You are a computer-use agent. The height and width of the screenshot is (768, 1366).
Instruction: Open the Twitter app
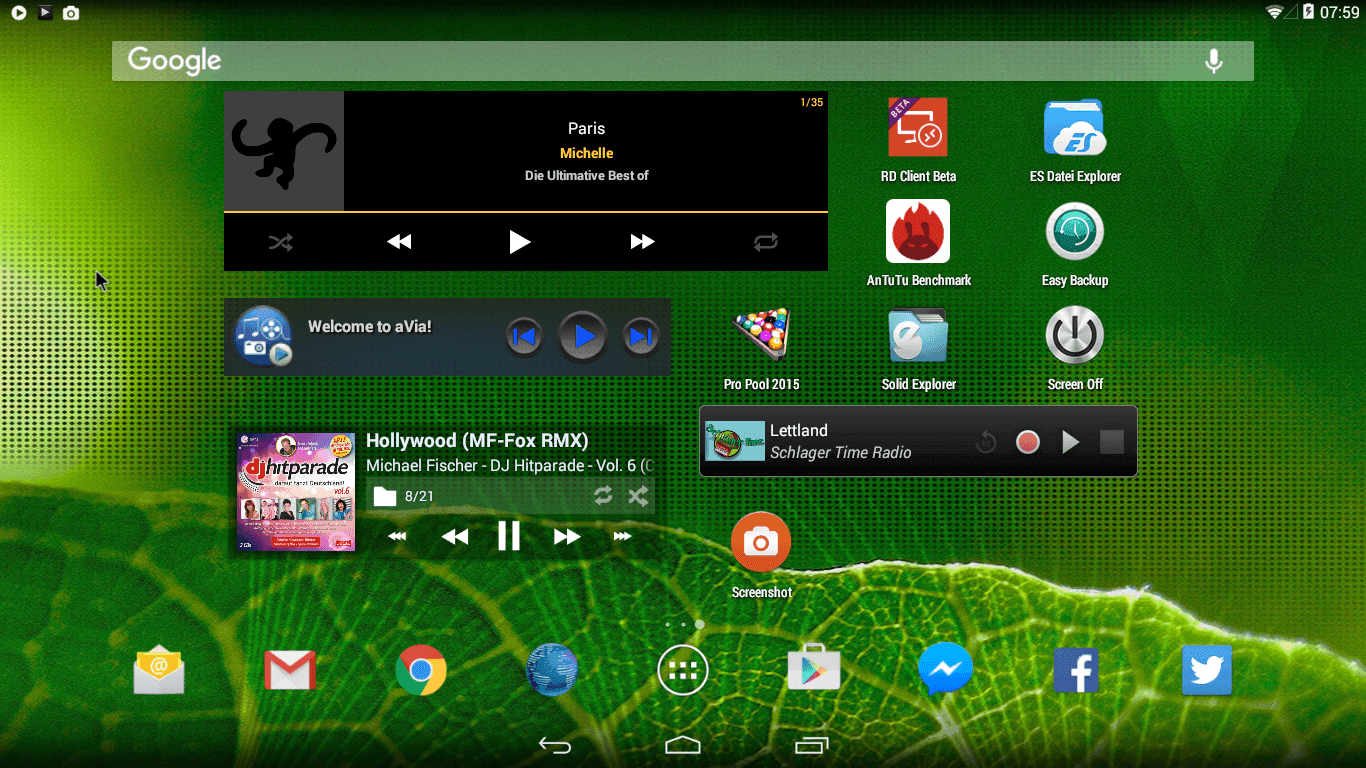click(x=1207, y=670)
